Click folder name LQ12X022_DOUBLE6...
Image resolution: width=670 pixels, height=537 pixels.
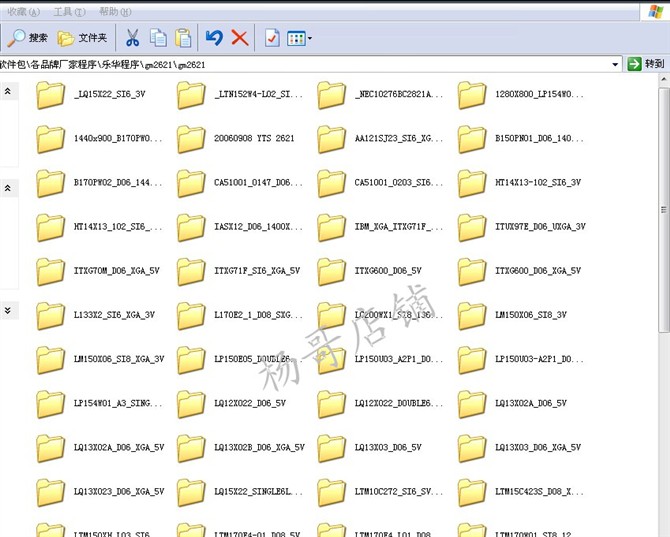pos(399,403)
